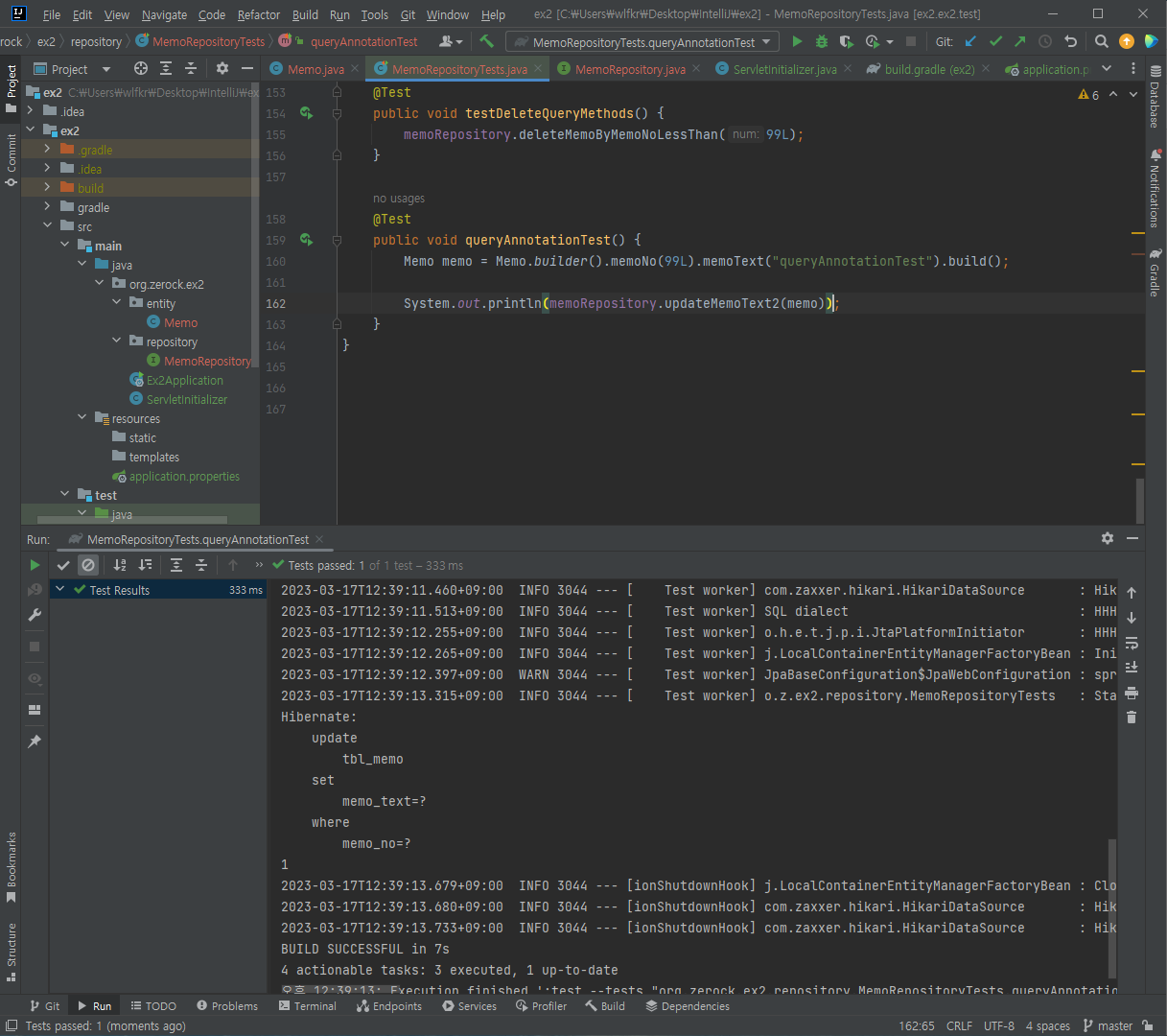Click the Rollback undo arrow in the toolbar
This screenshot has width=1167, height=1036.
pyautogui.click(x=1071, y=41)
